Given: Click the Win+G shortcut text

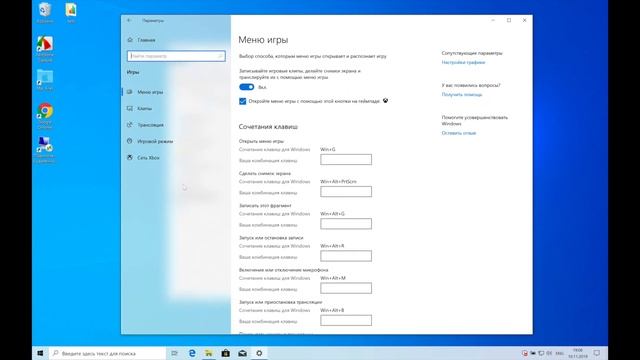Looking at the screenshot, I should tap(328, 150).
